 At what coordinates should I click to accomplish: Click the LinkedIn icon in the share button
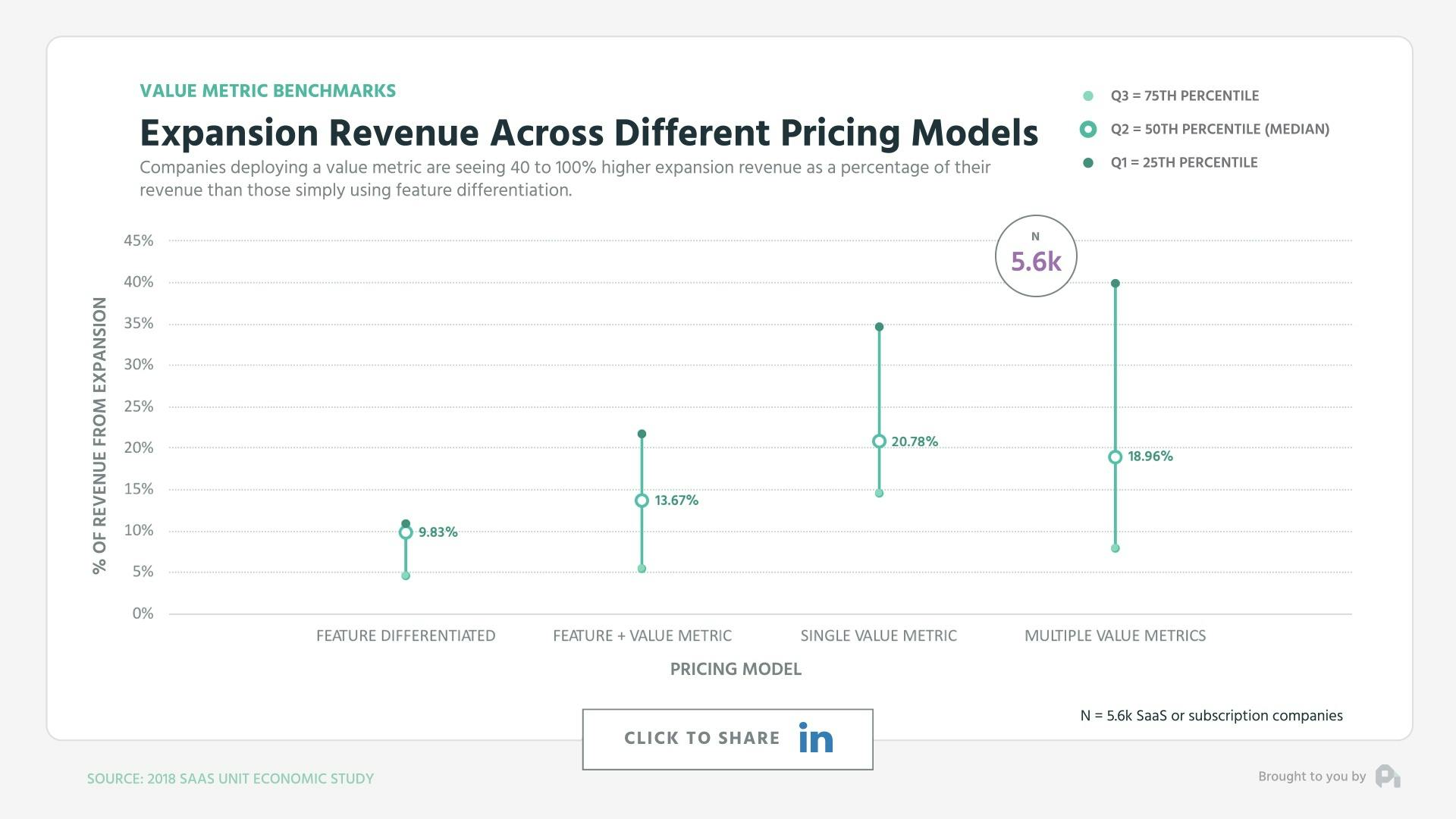pos(814,738)
